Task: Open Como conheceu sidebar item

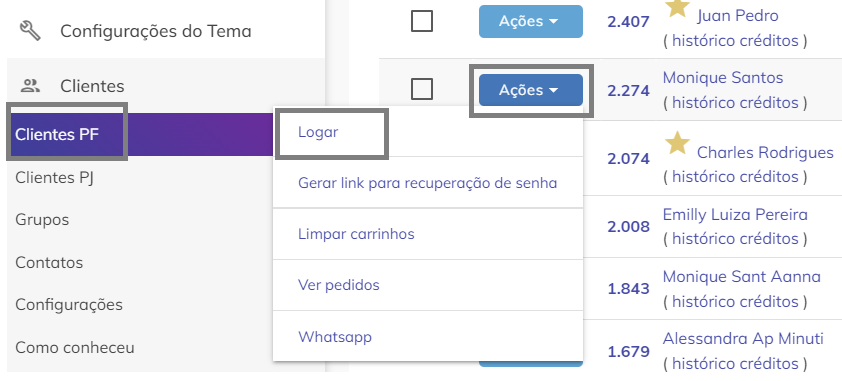Action: pyautogui.click(x=75, y=348)
